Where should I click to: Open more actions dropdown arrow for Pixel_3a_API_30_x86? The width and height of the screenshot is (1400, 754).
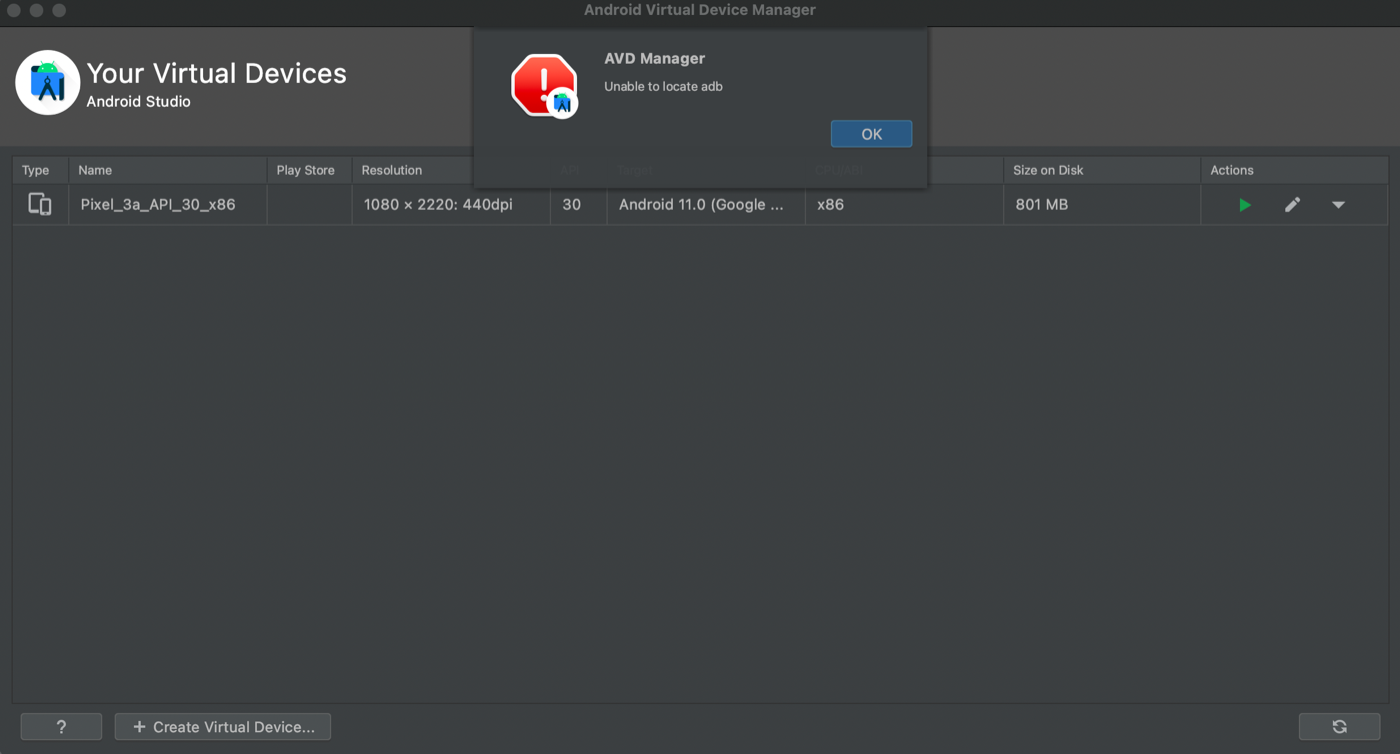point(1338,205)
